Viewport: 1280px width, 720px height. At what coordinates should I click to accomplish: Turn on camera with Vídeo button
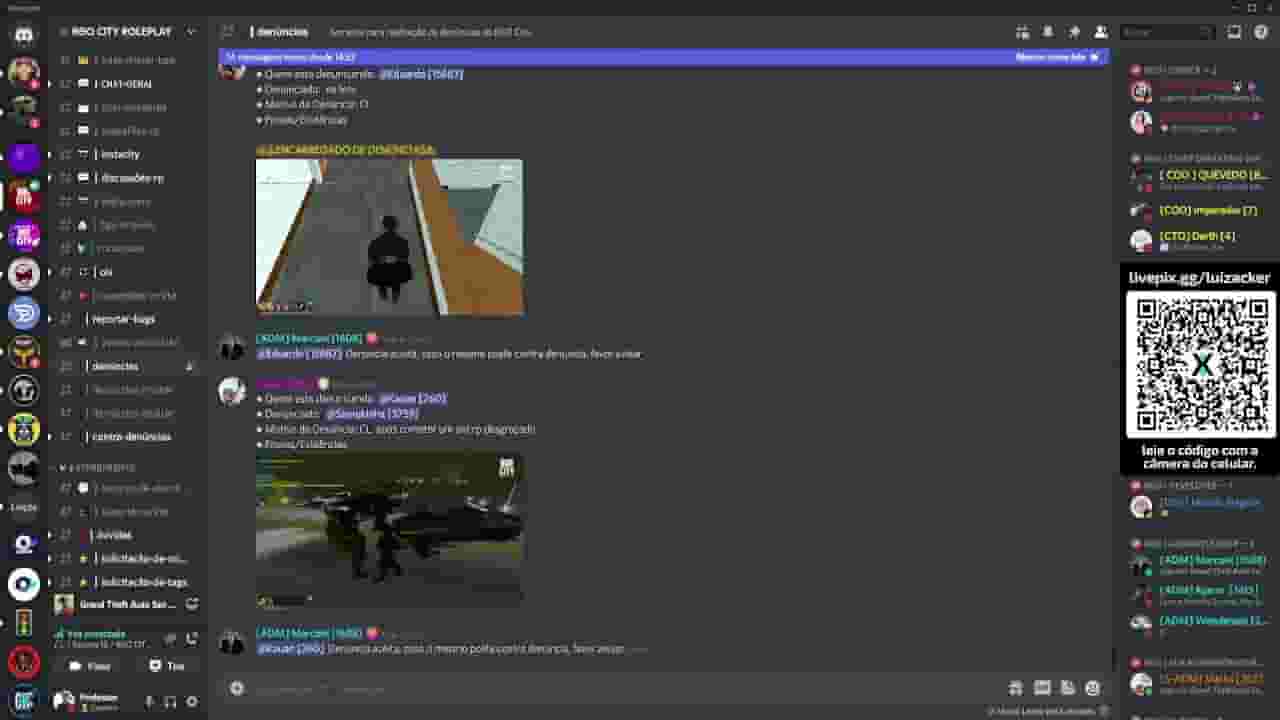(89, 666)
